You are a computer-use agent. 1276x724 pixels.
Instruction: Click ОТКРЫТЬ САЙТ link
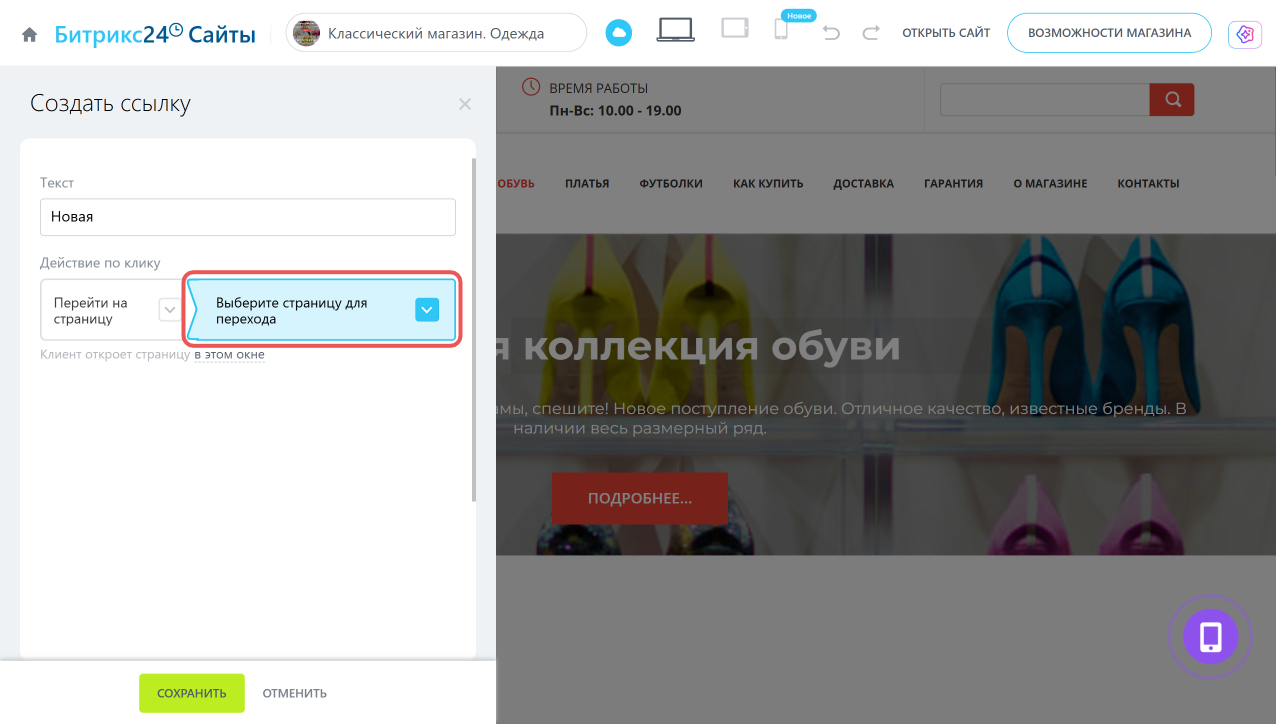(946, 33)
